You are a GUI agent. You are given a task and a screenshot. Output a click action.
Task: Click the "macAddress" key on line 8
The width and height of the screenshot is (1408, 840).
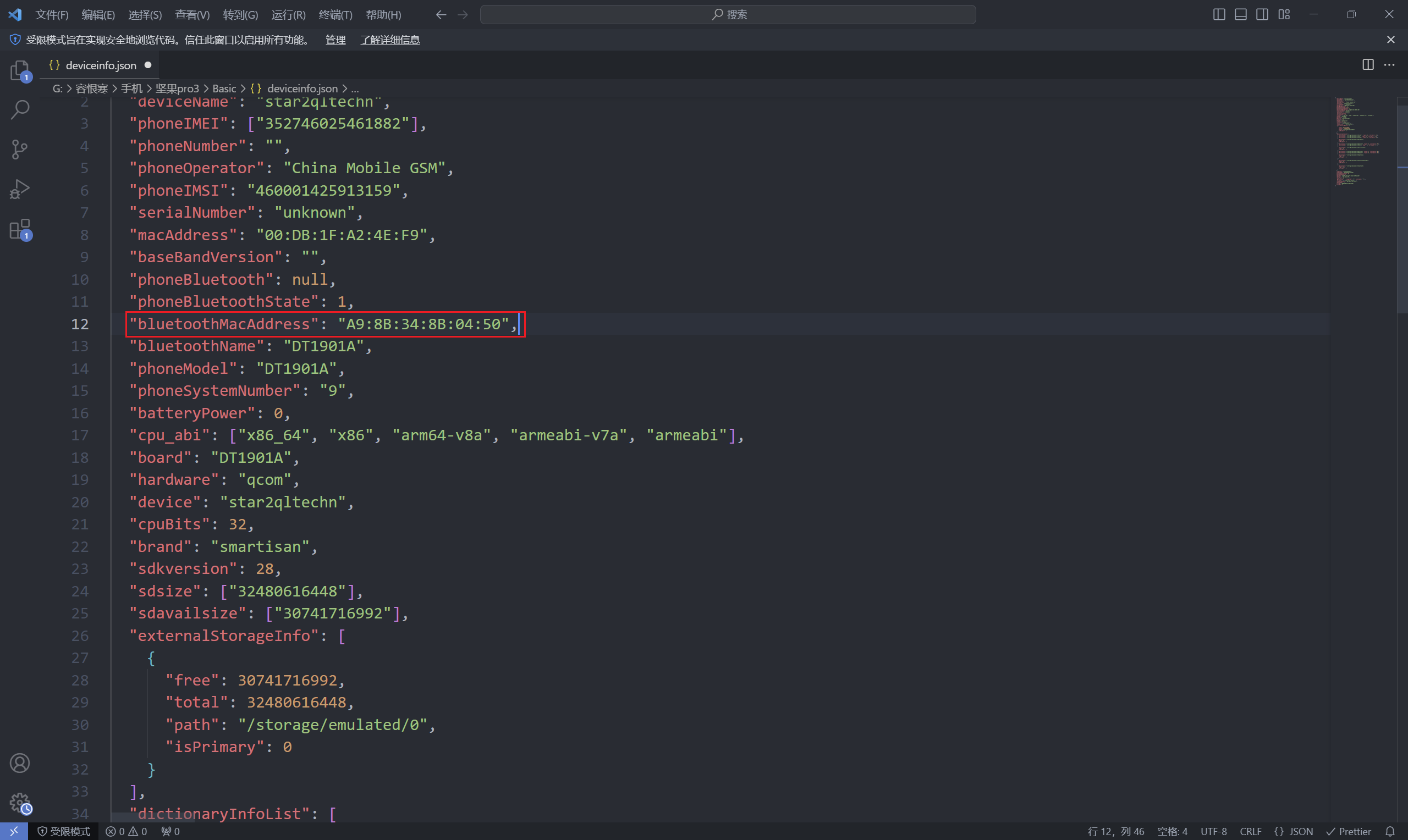point(183,235)
